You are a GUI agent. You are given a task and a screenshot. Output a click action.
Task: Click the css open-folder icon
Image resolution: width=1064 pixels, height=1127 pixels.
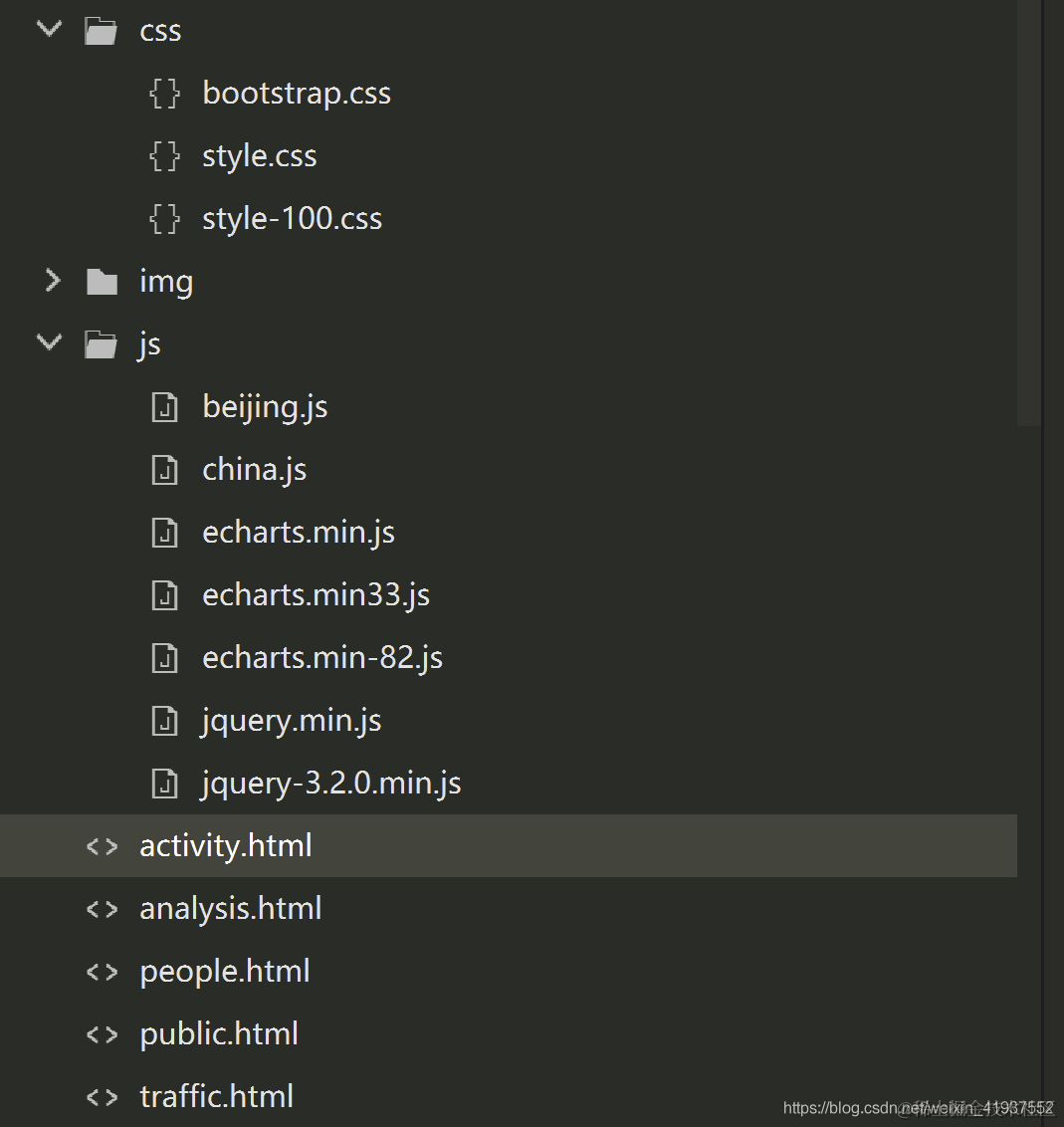pos(101,31)
